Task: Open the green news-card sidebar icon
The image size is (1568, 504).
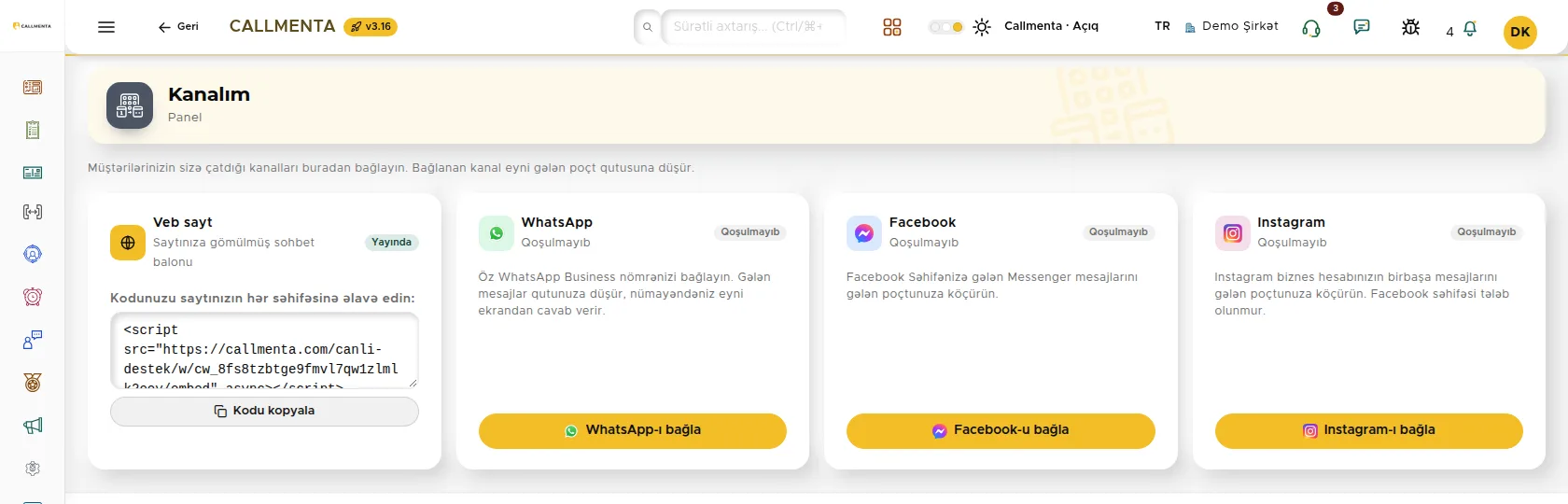Action: [33, 173]
